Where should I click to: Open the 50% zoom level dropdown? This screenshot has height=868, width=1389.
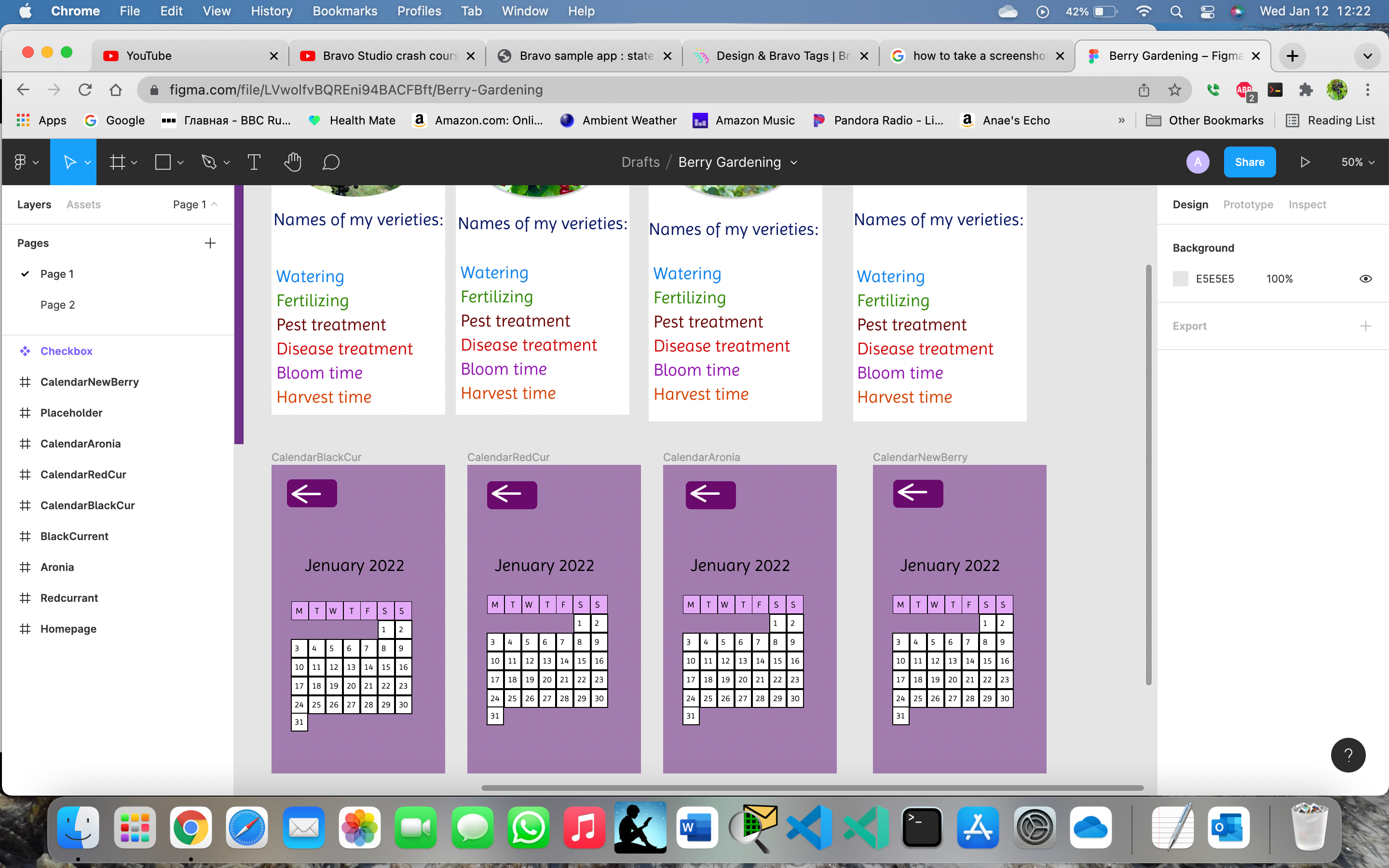pyautogui.click(x=1358, y=163)
